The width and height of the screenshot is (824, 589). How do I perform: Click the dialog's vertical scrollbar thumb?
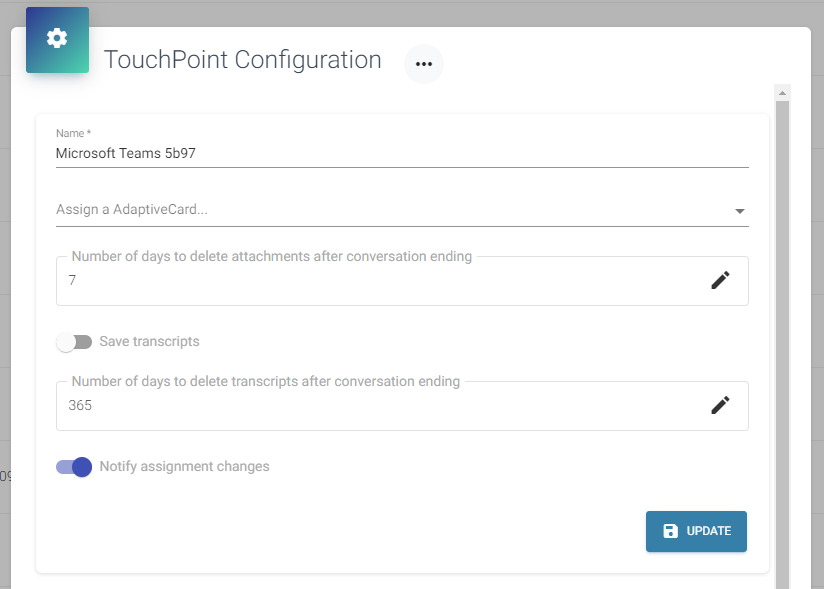[x=782, y=340]
